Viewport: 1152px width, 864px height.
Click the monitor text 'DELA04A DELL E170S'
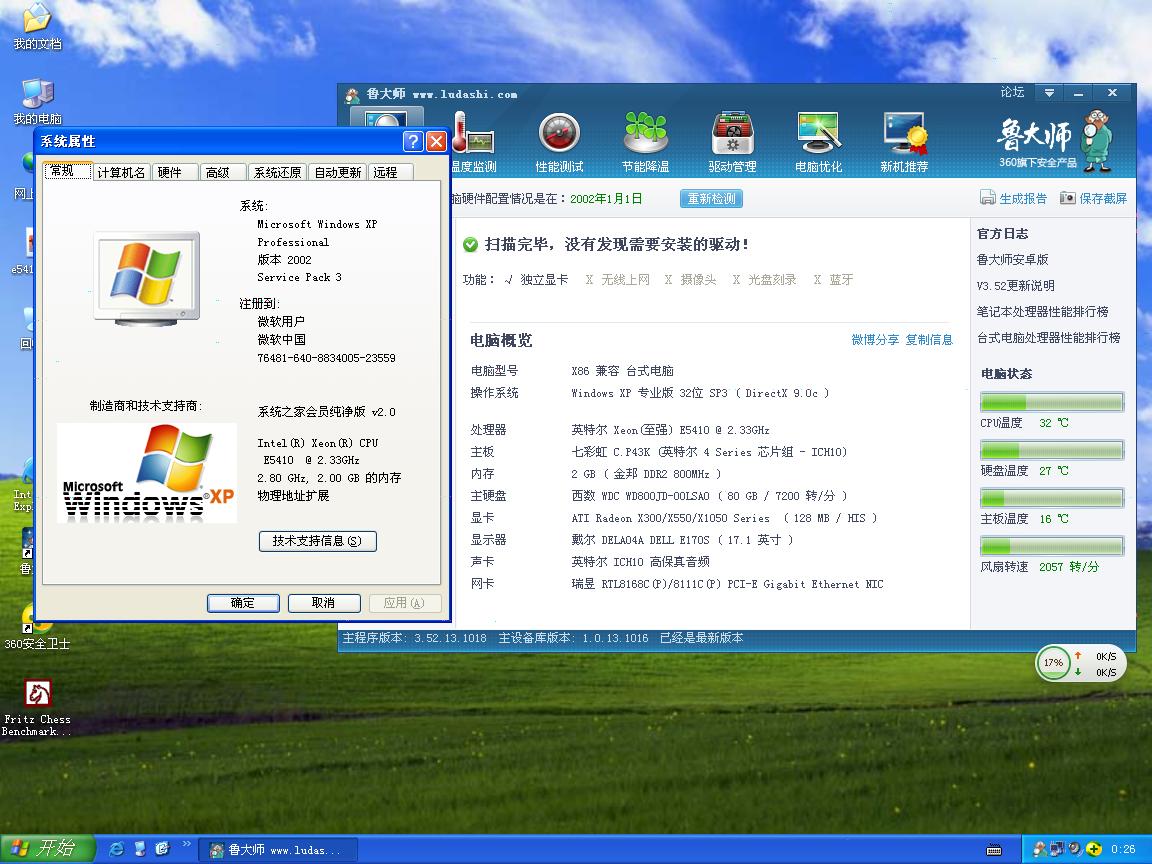(x=655, y=540)
